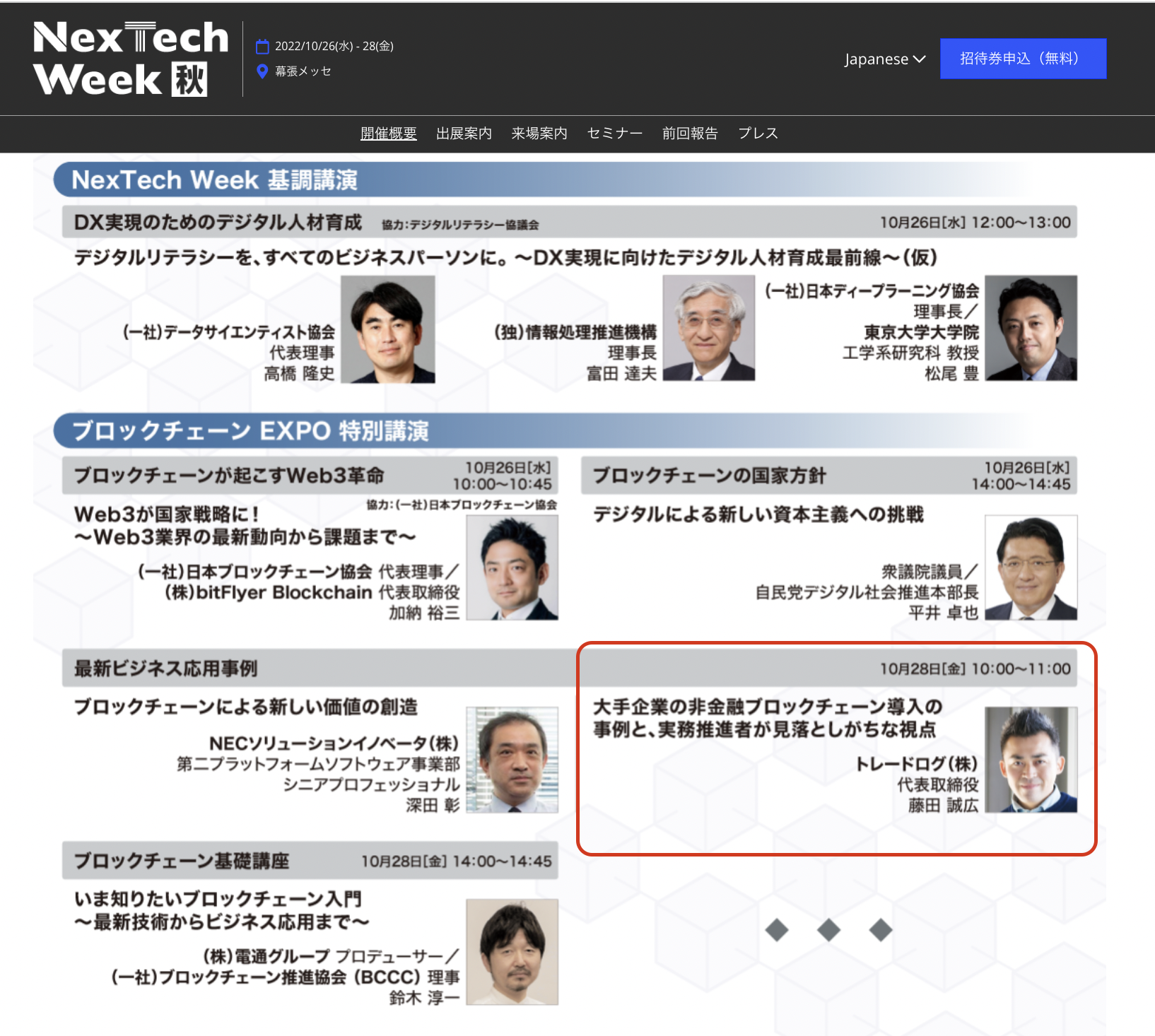The width and height of the screenshot is (1155, 1036).
Task: Click the company name トレードログ(株)
Action: (917, 764)
